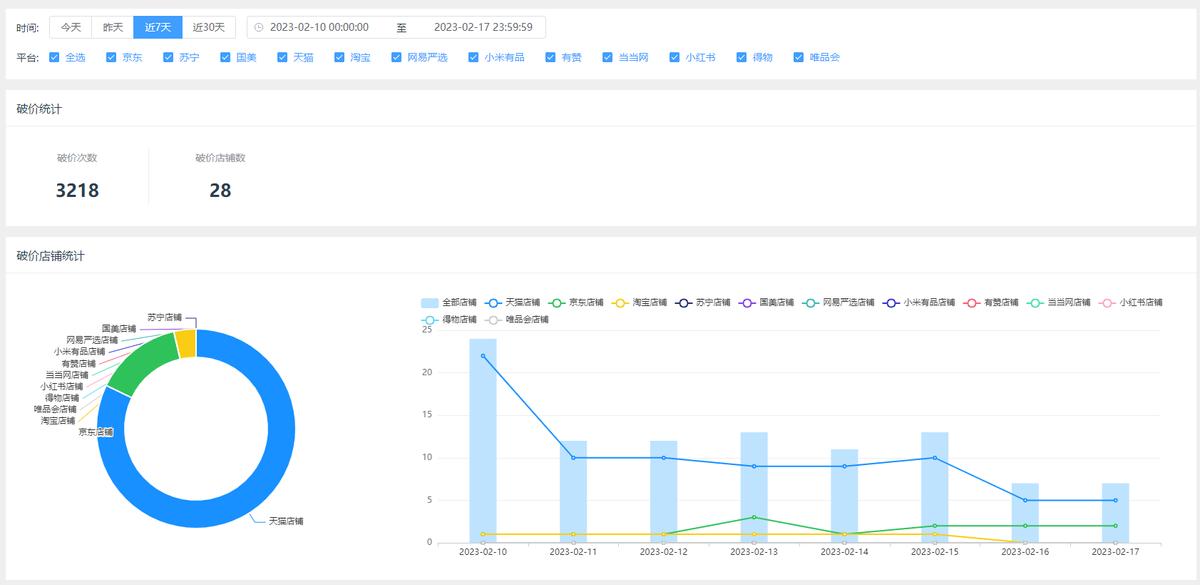Click the tallest bar for 2023-02-10

483,440
